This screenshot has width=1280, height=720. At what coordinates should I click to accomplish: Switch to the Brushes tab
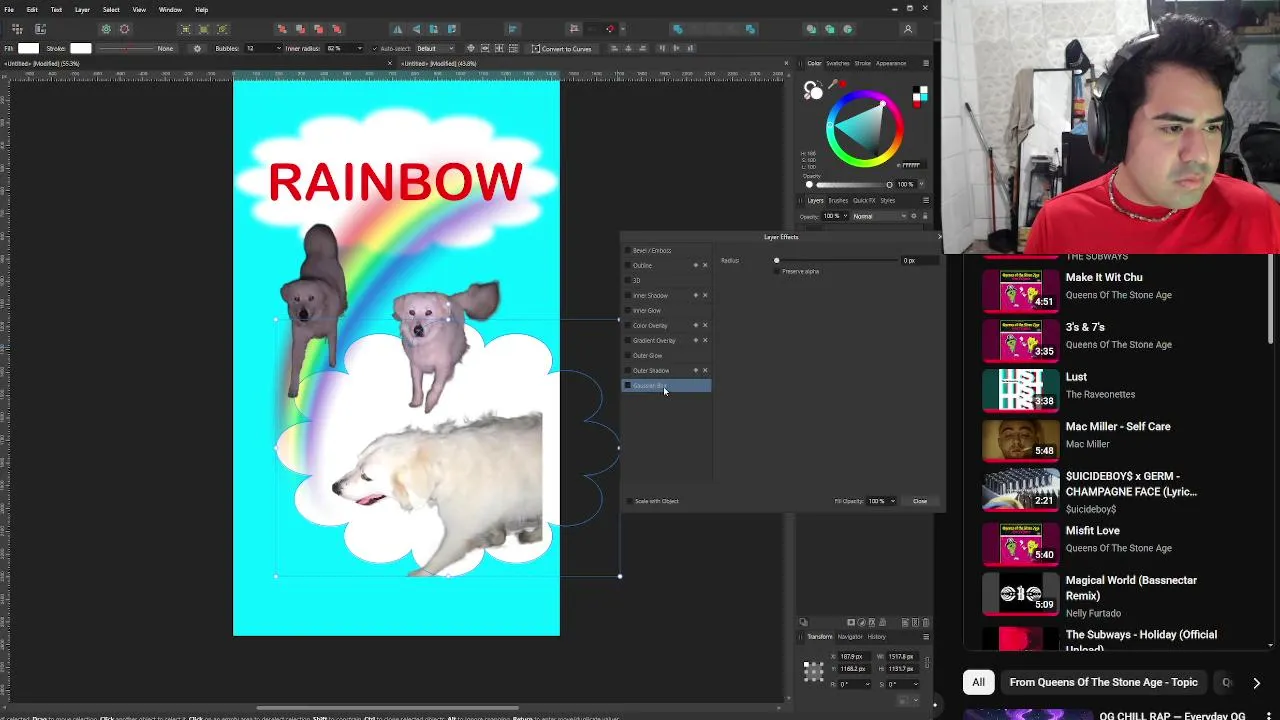click(838, 200)
